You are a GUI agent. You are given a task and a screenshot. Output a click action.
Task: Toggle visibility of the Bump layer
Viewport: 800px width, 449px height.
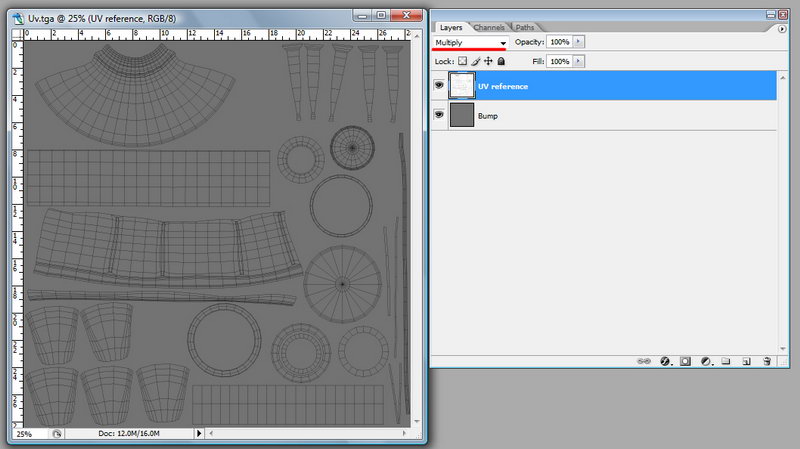[x=439, y=116]
